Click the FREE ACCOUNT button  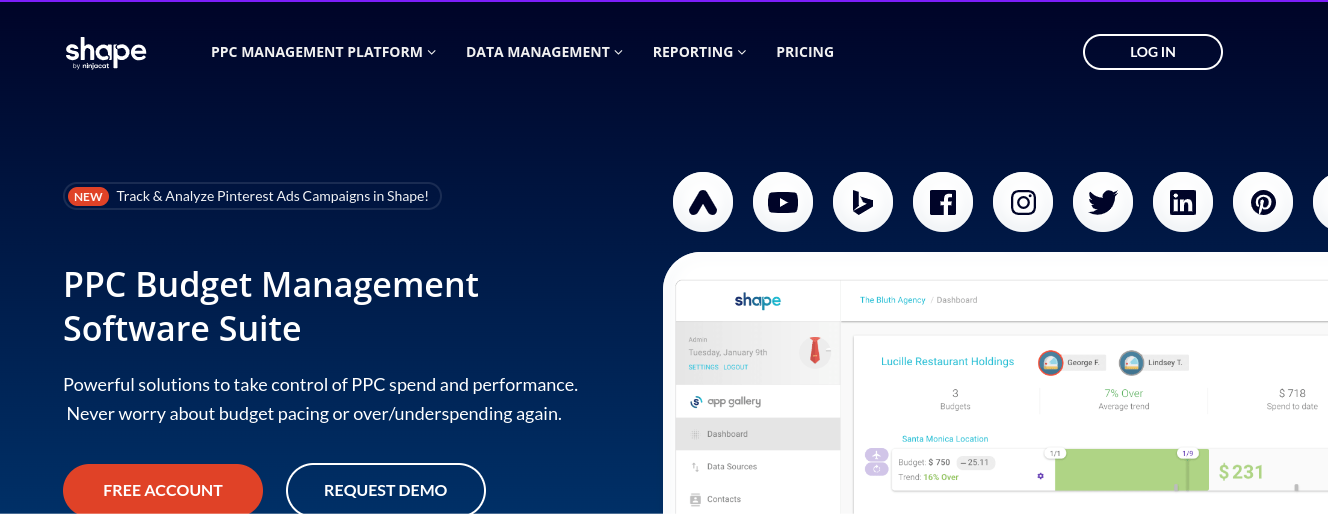click(163, 489)
